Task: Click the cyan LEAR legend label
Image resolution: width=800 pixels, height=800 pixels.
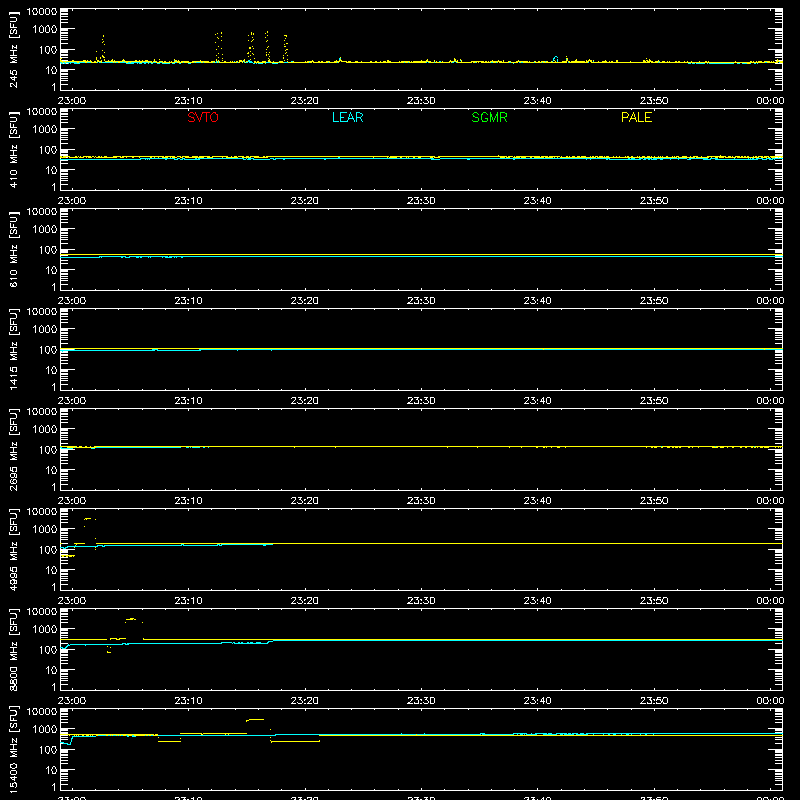Action: click(347, 117)
